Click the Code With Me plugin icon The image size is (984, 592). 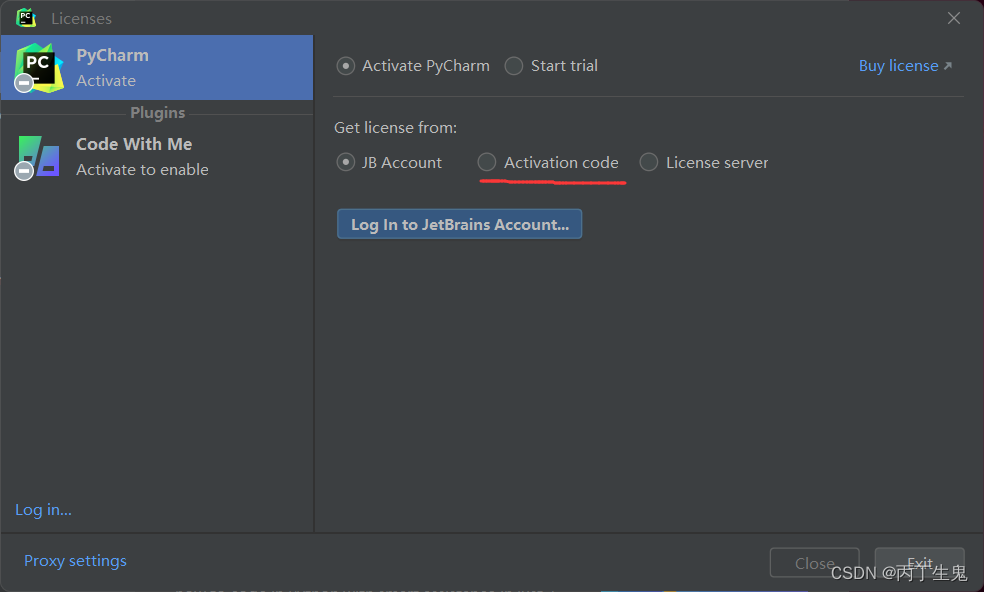[38, 157]
